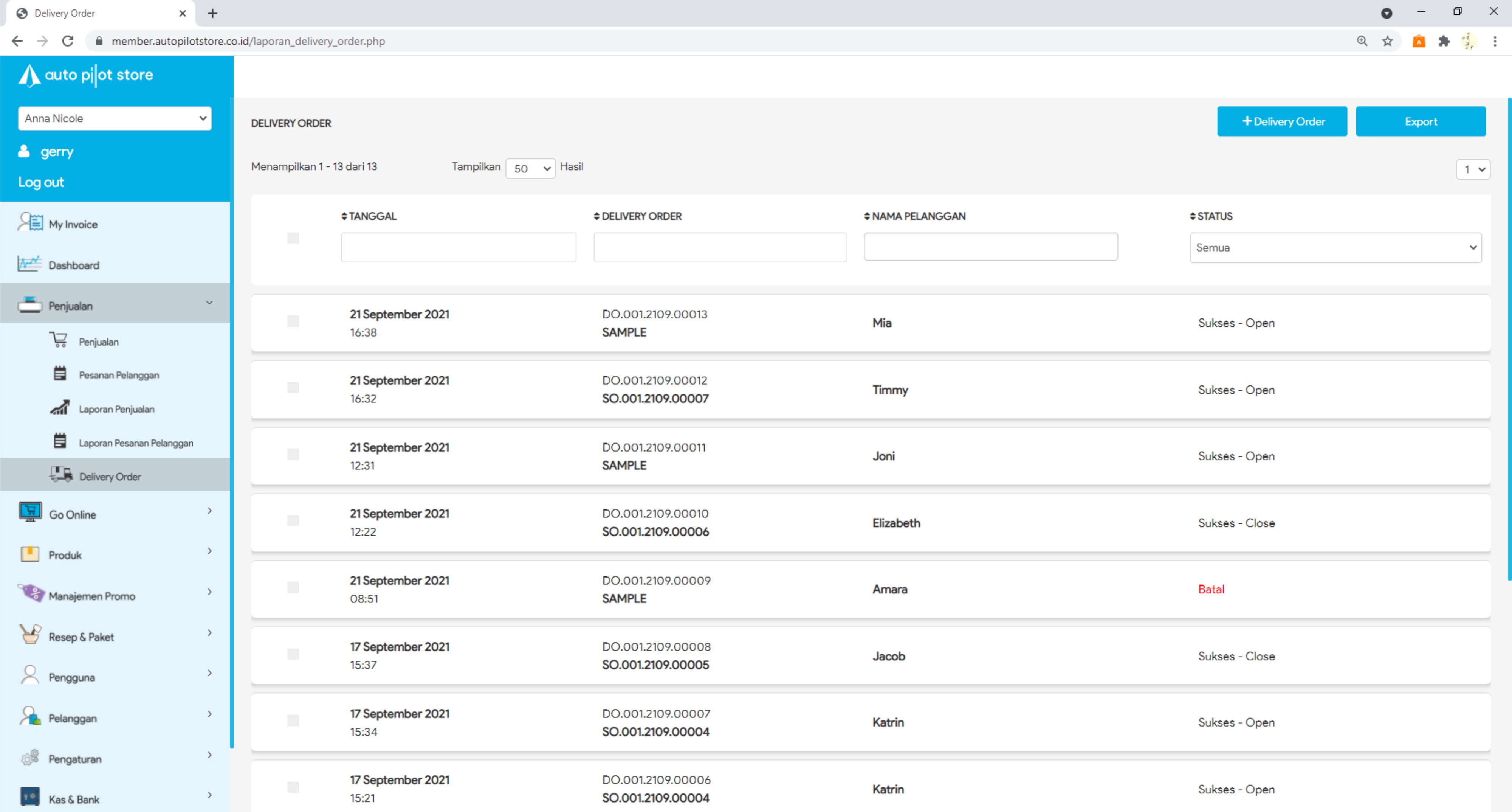Bookmark page with the star icon

1387,41
